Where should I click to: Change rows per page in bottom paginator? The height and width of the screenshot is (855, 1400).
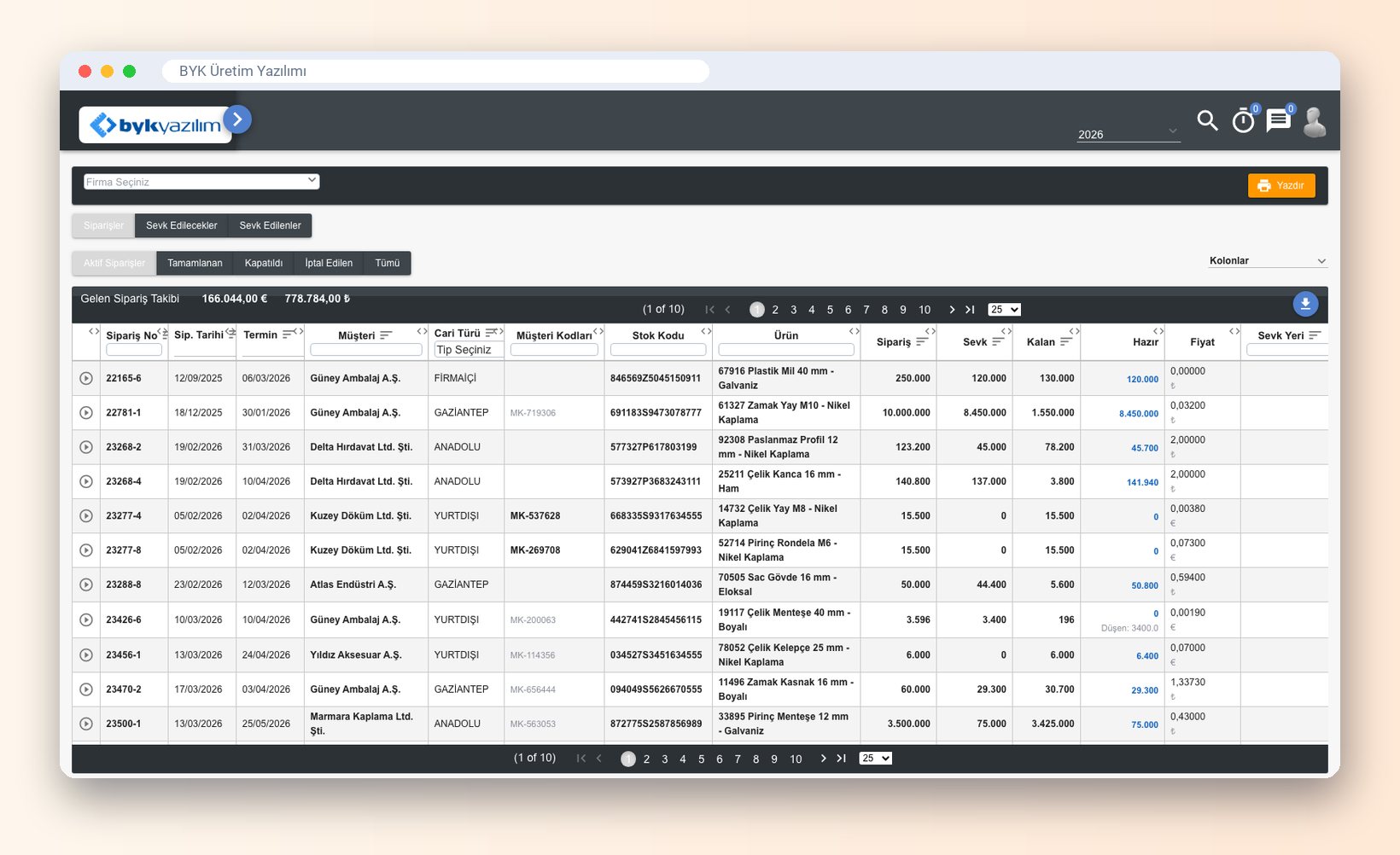point(876,759)
